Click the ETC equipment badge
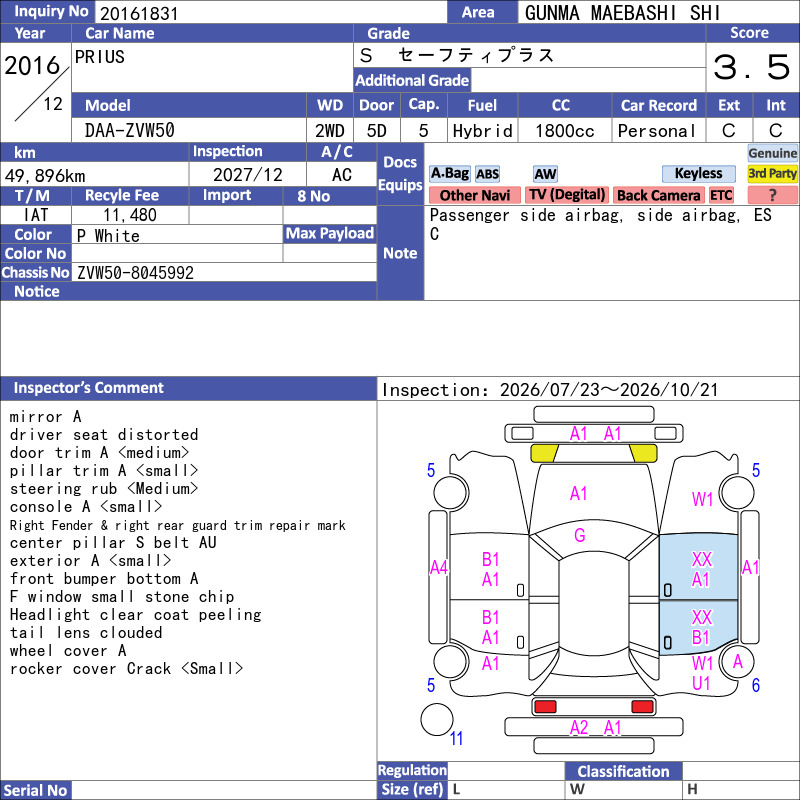The image size is (800, 800). tap(721, 195)
